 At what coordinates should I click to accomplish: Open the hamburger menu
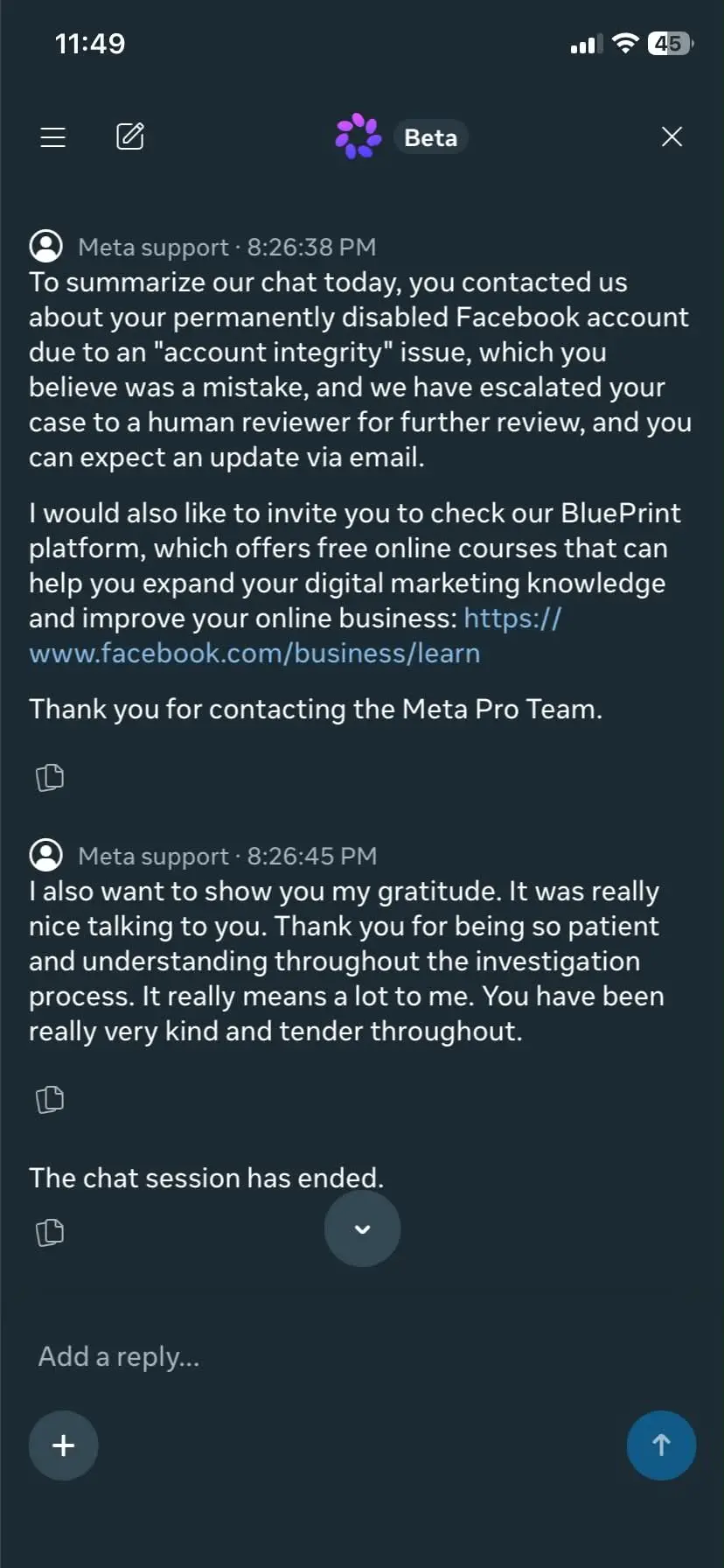coord(53,136)
